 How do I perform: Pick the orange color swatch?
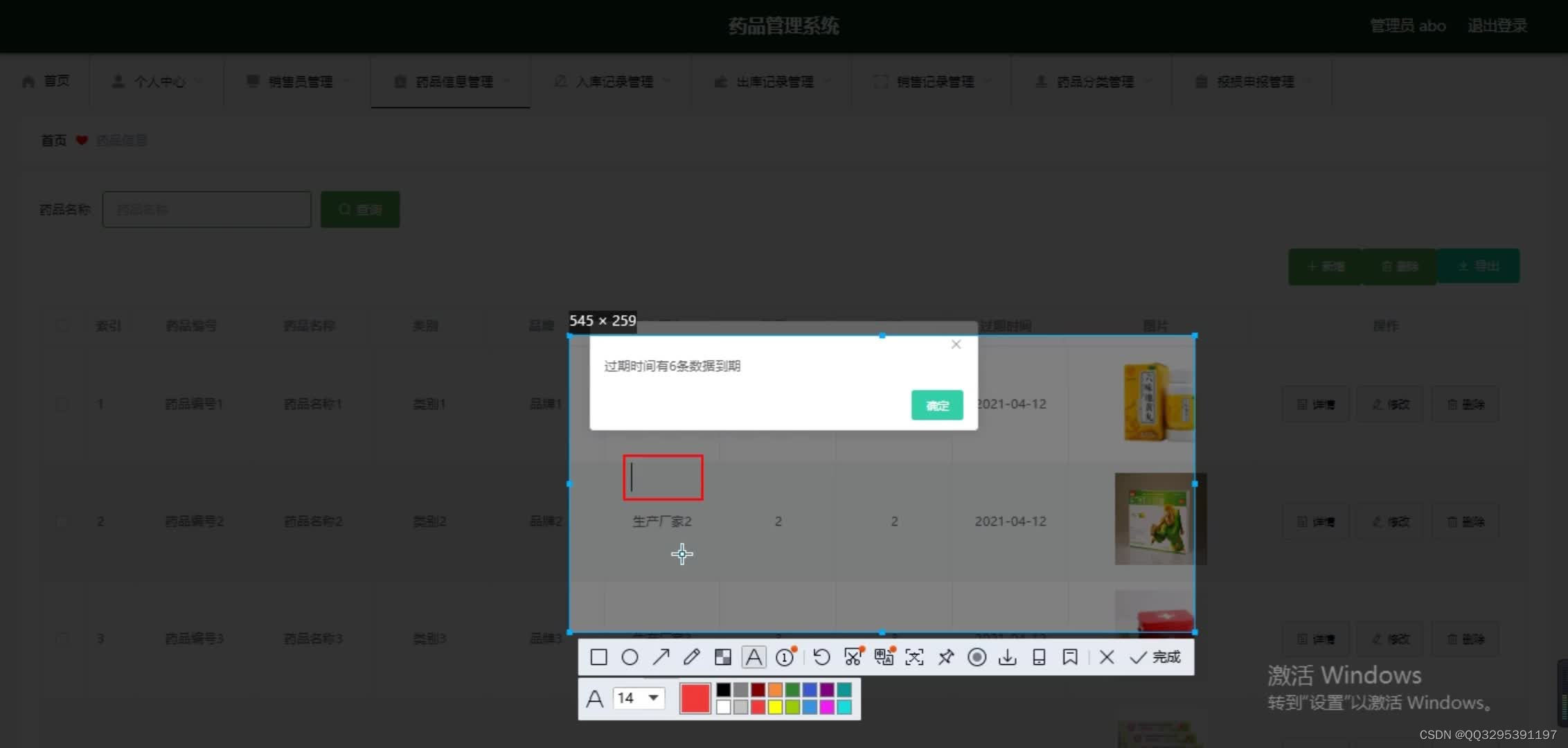point(775,690)
